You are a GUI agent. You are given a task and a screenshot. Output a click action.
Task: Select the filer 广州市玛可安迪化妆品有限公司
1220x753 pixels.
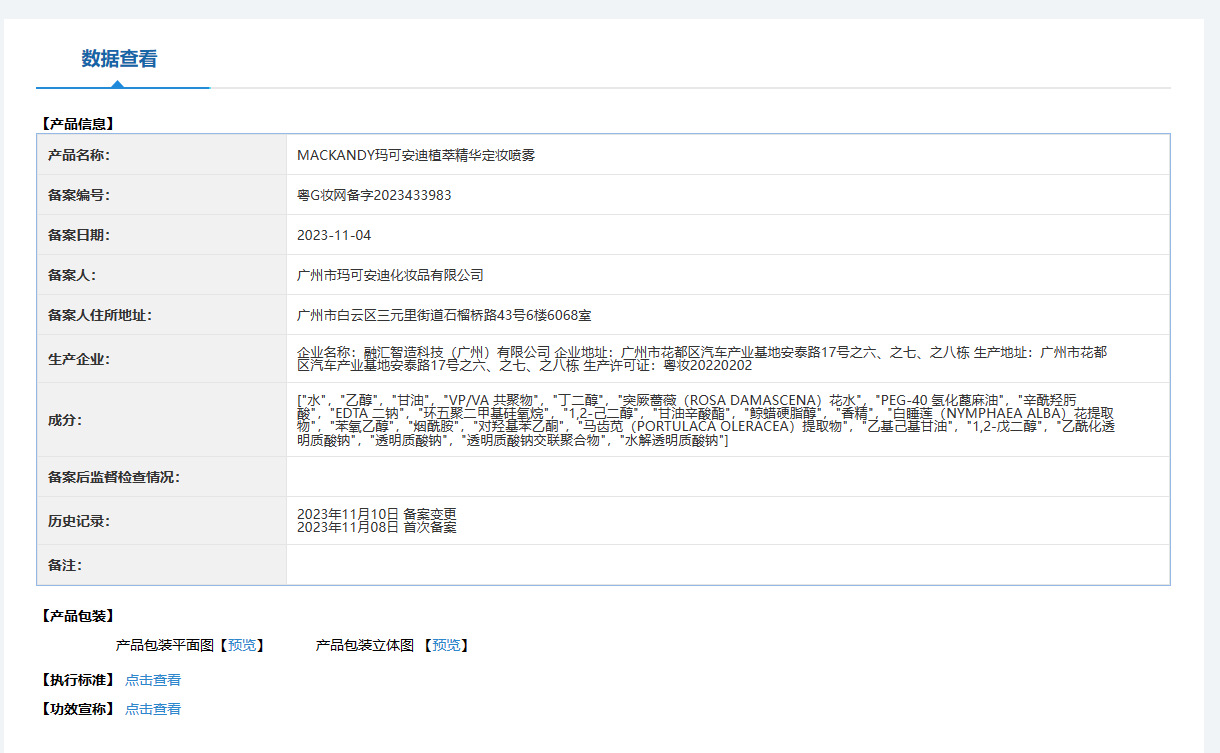390,275
